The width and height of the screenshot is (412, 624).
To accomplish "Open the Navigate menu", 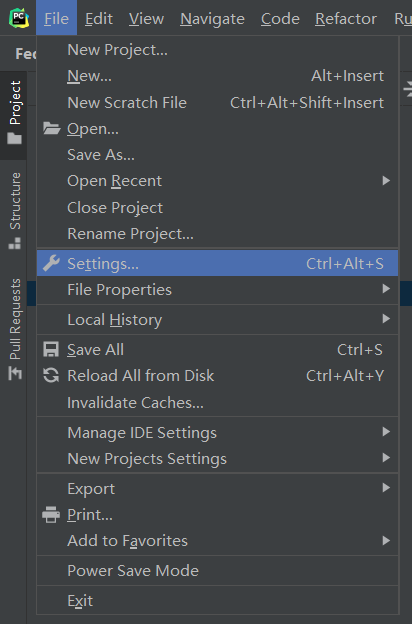I will (x=212, y=18).
